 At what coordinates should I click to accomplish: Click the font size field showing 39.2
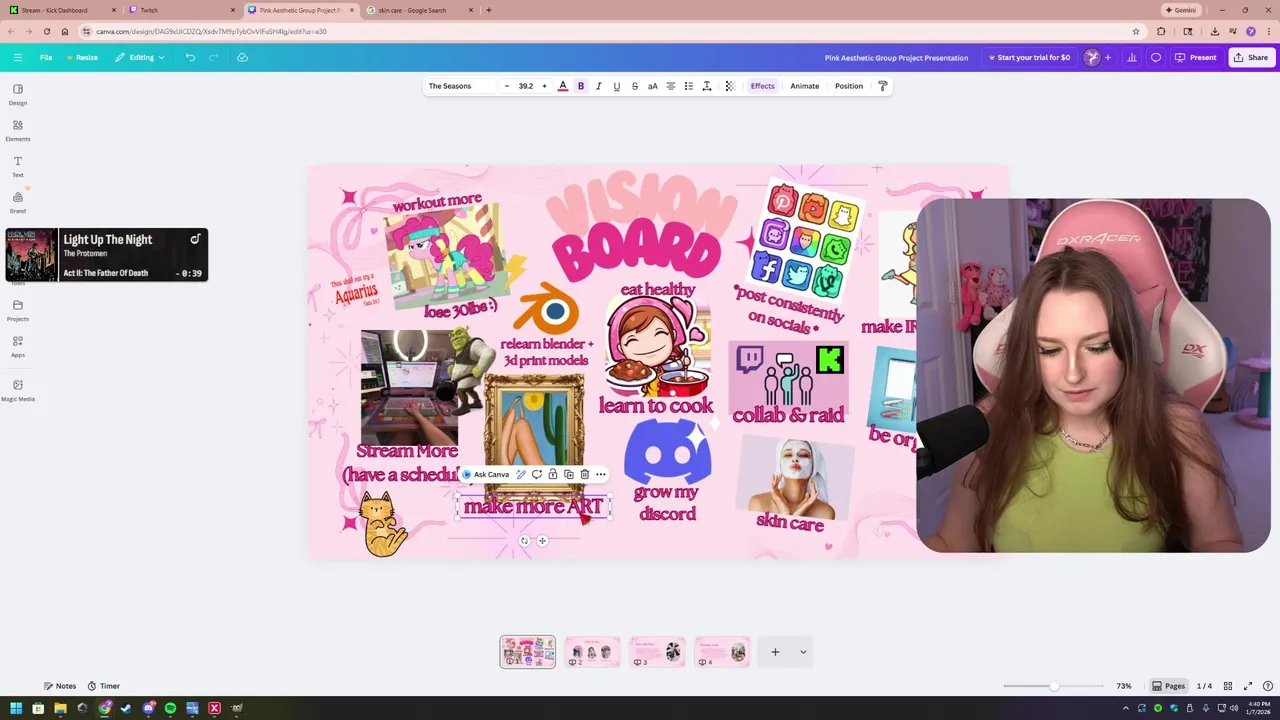pyautogui.click(x=526, y=86)
